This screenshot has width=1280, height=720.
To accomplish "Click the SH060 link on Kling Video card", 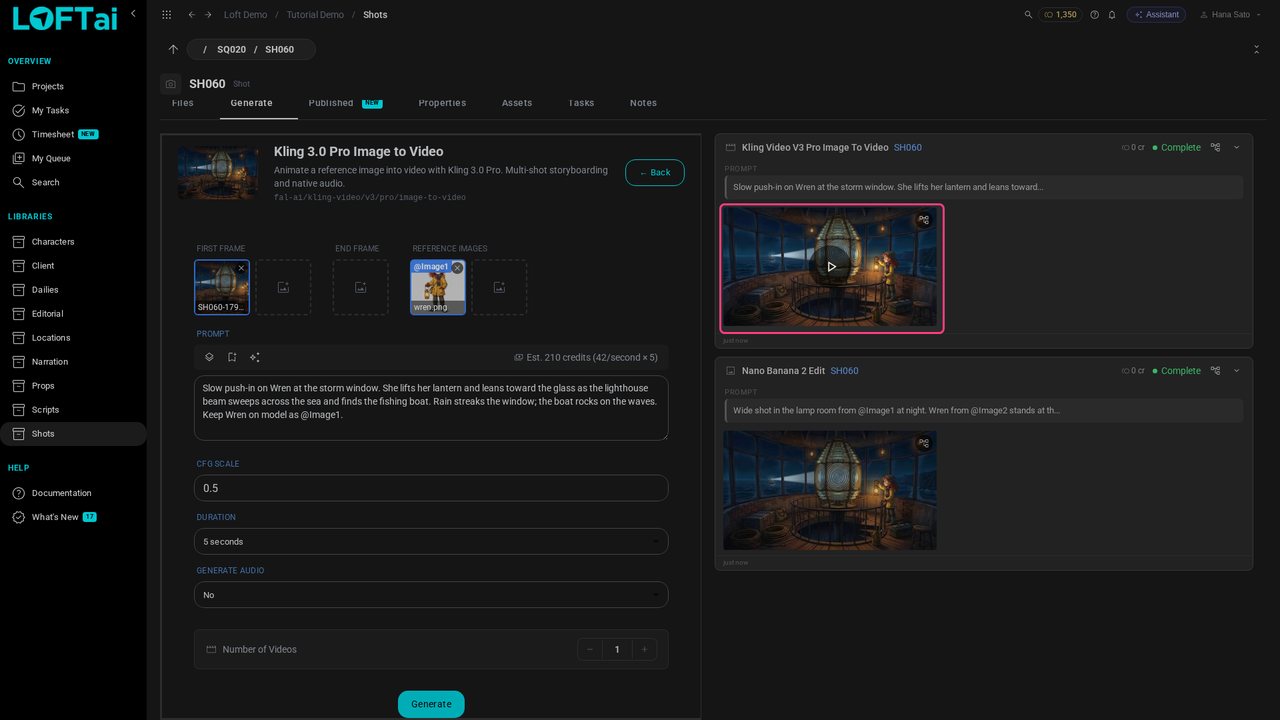I will [x=908, y=147].
